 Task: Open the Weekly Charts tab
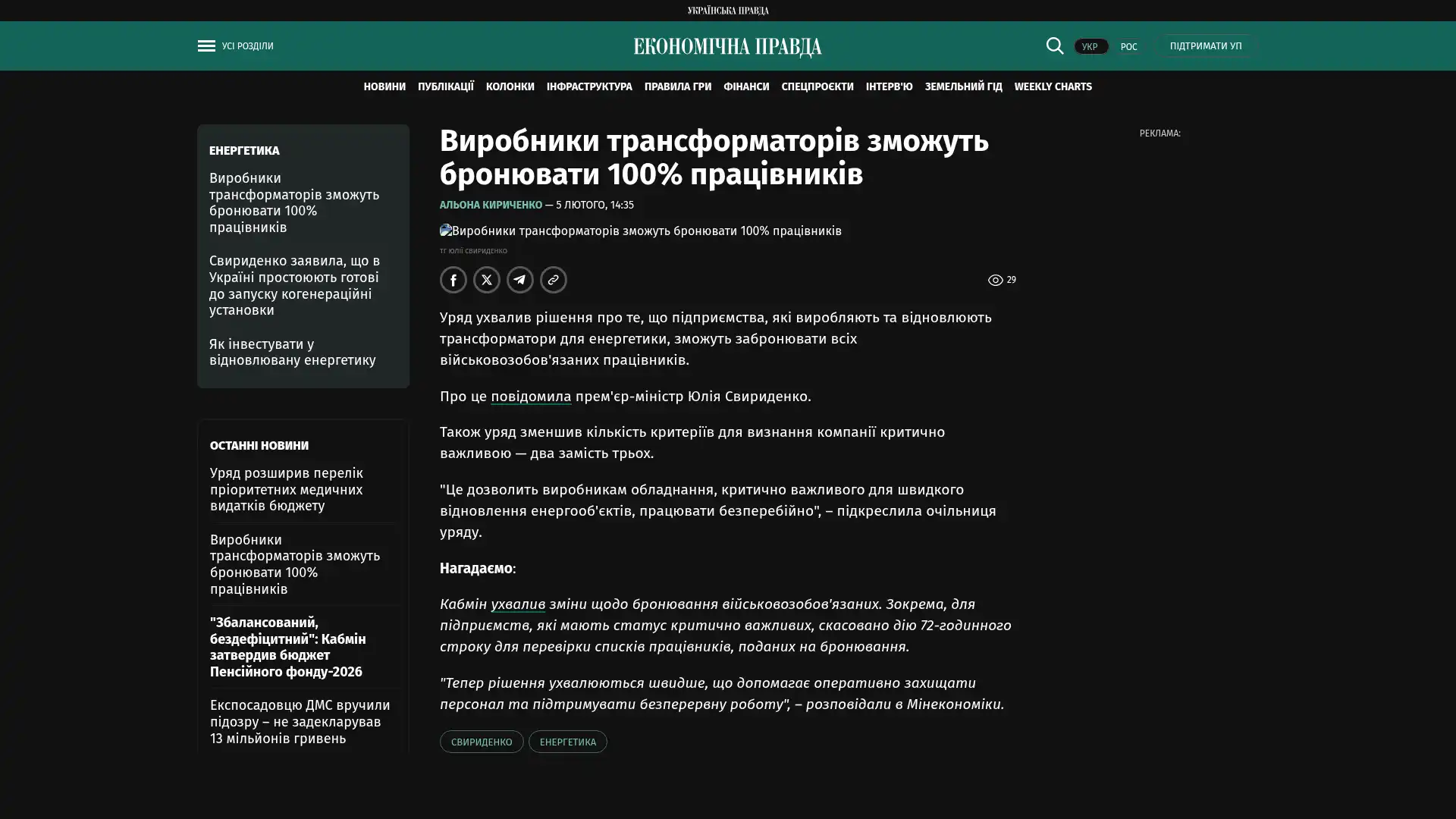[1053, 86]
